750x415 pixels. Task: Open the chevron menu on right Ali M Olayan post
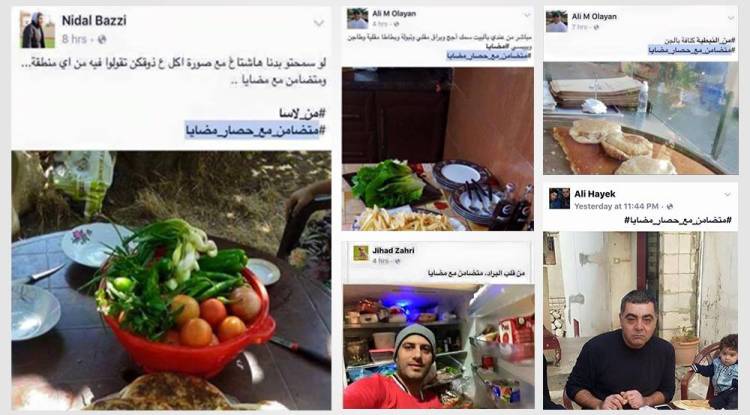731,18
